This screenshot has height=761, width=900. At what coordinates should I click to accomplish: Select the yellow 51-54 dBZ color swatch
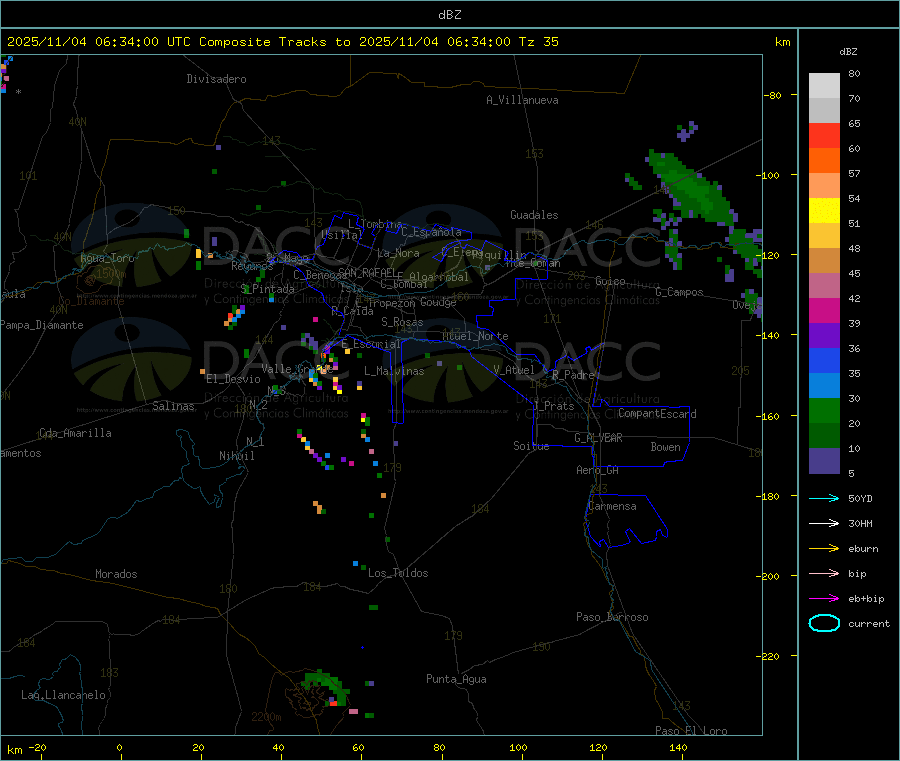(x=824, y=211)
